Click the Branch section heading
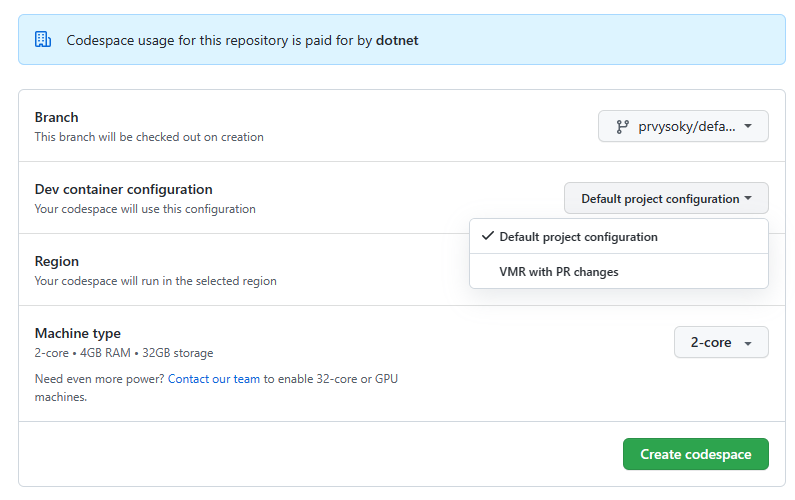This screenshot has height=500, width=795. [x=56, y=117]
